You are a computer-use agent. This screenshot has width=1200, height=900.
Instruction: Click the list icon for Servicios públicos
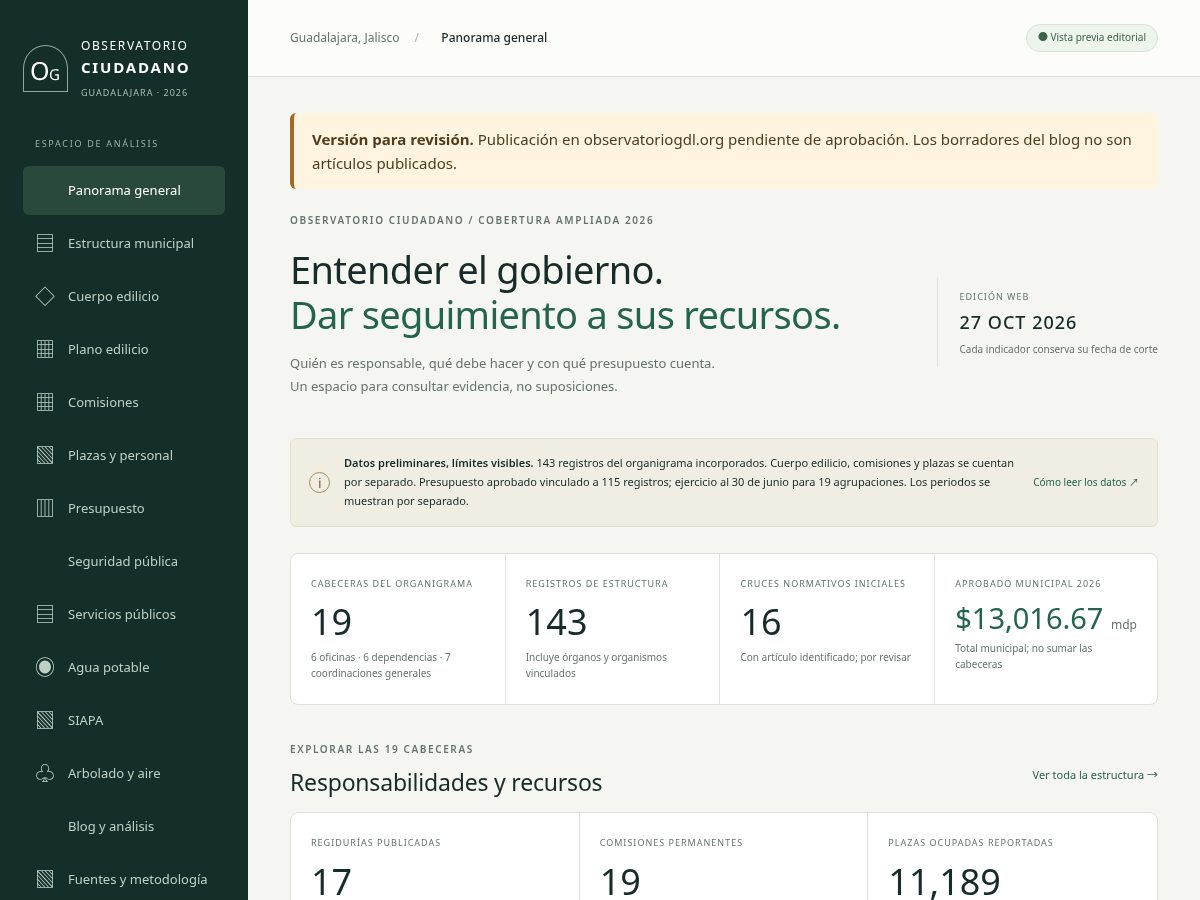click(x=45, y=614)
